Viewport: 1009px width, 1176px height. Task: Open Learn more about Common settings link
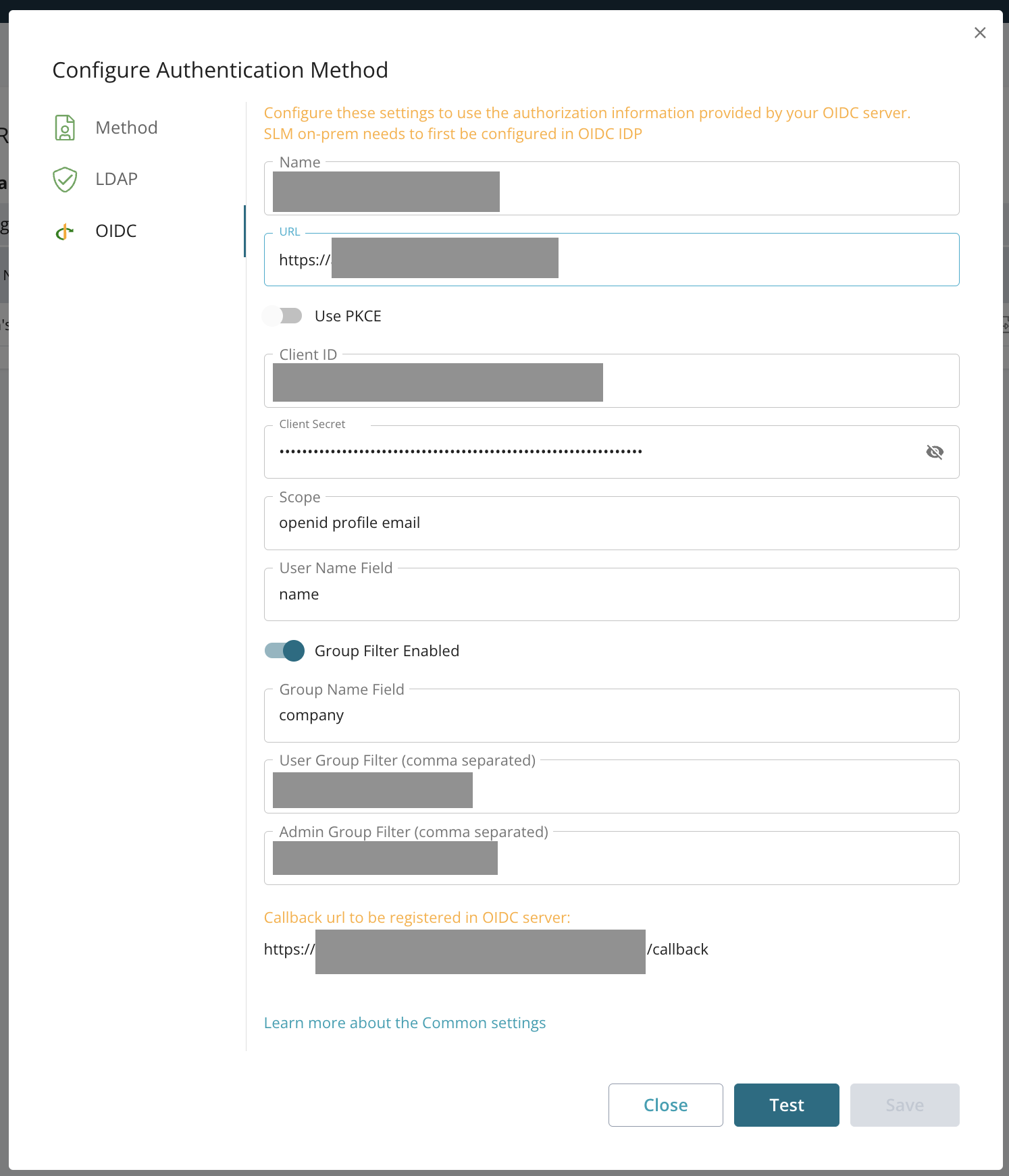click(405, 1023)
